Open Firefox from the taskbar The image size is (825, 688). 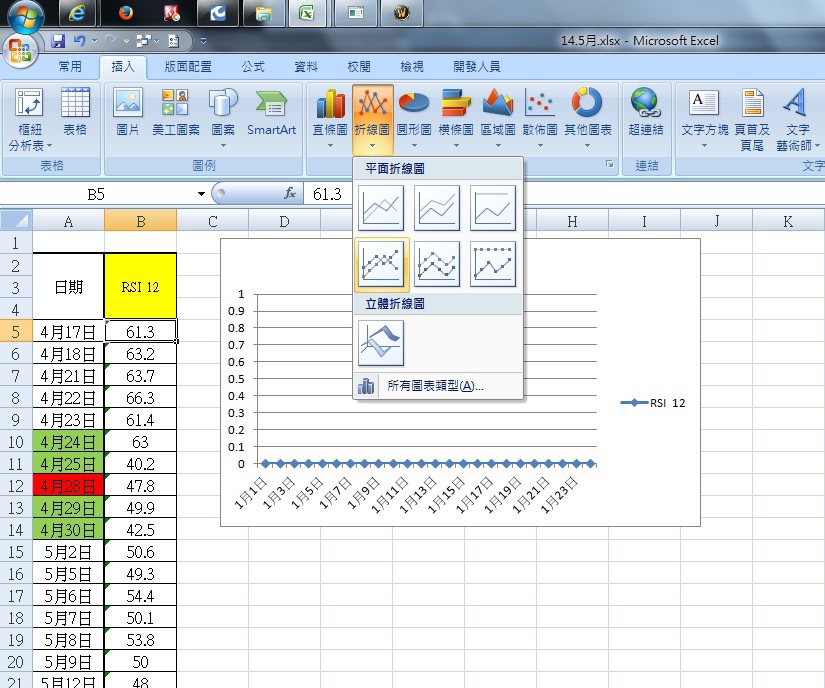click(126, 13)
